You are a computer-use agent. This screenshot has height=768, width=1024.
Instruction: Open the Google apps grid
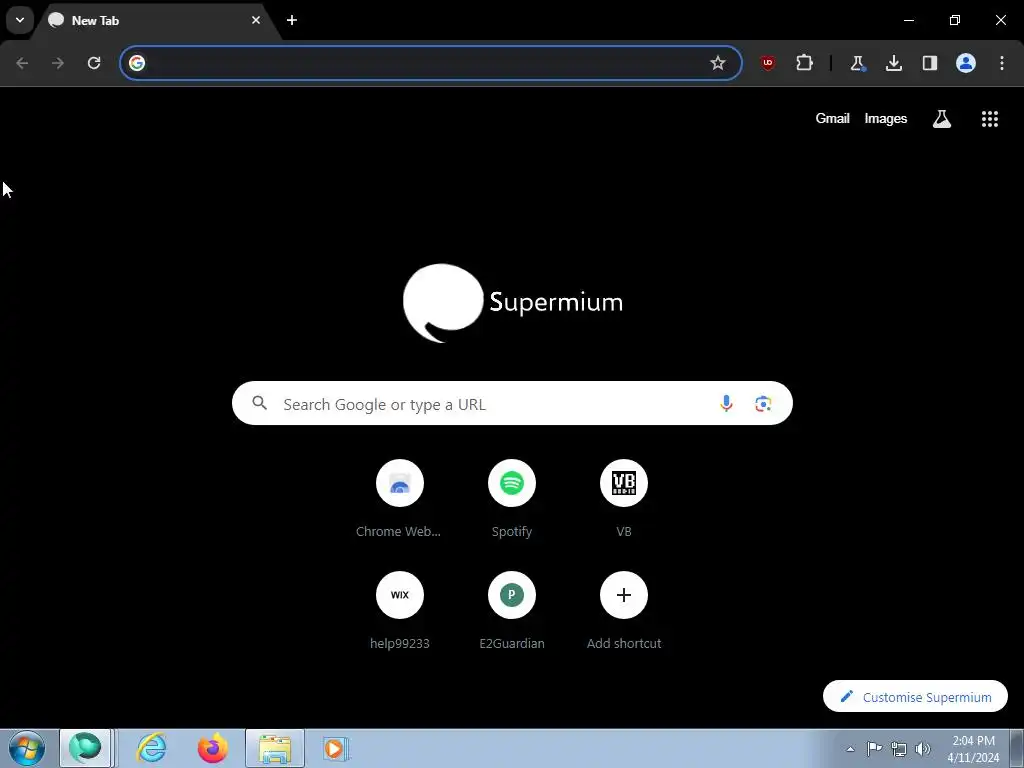click(x=990, y=118)
